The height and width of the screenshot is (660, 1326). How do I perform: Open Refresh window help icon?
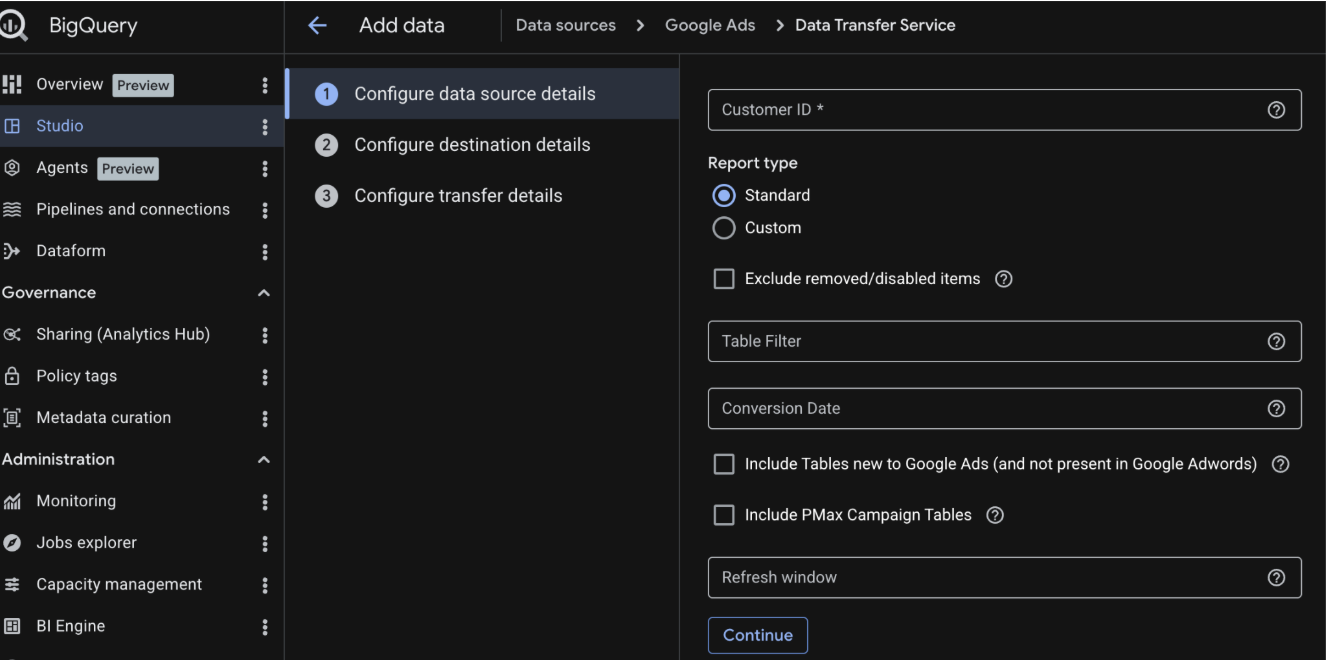(x=1276, y=577)
